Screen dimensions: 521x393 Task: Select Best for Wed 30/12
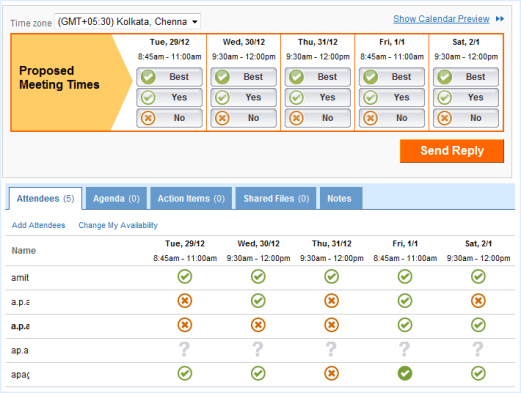point(243,77)
